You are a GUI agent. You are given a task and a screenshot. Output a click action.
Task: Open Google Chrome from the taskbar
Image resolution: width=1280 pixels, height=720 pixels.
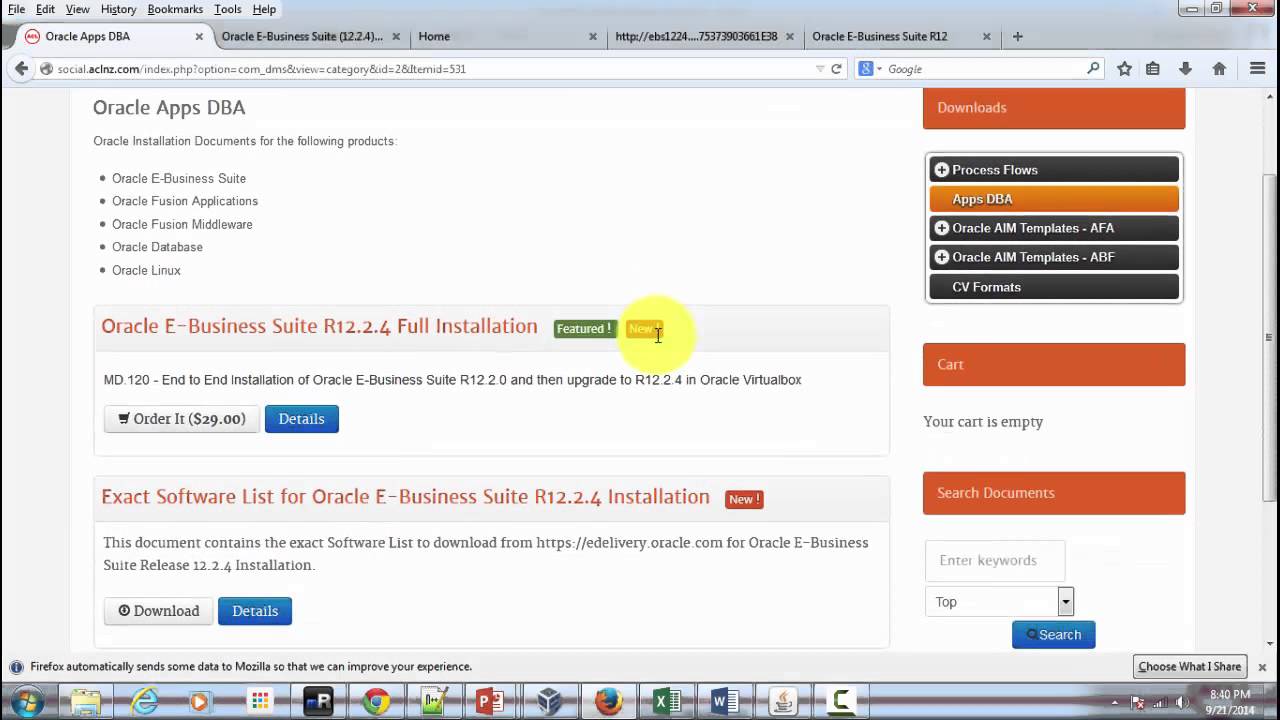(376, 702)
